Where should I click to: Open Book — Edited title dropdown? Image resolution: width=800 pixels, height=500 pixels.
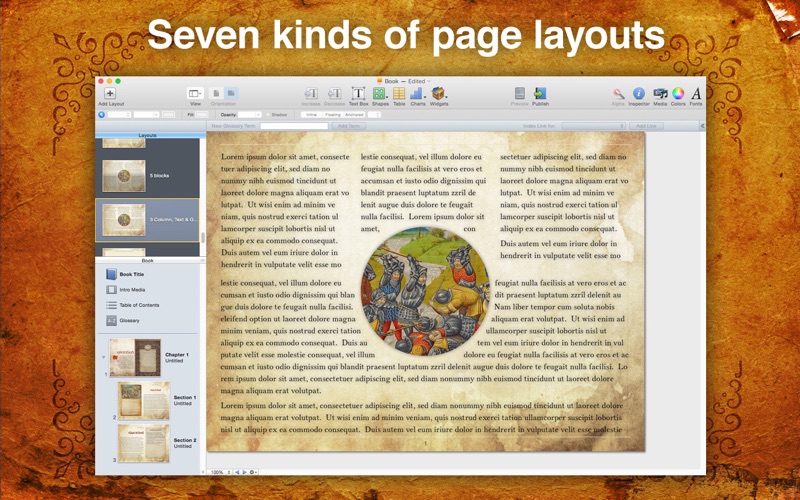pos(429,81)
